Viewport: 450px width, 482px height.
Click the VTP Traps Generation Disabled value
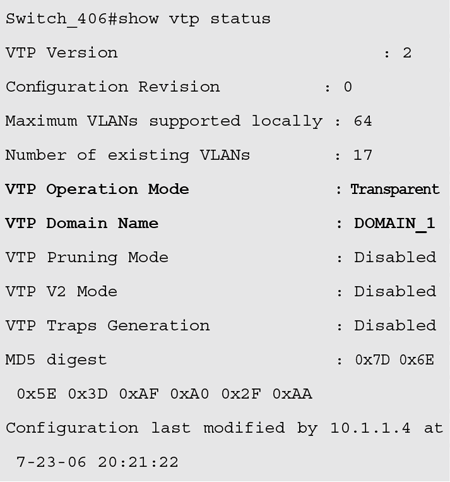(x=395, y=325)
